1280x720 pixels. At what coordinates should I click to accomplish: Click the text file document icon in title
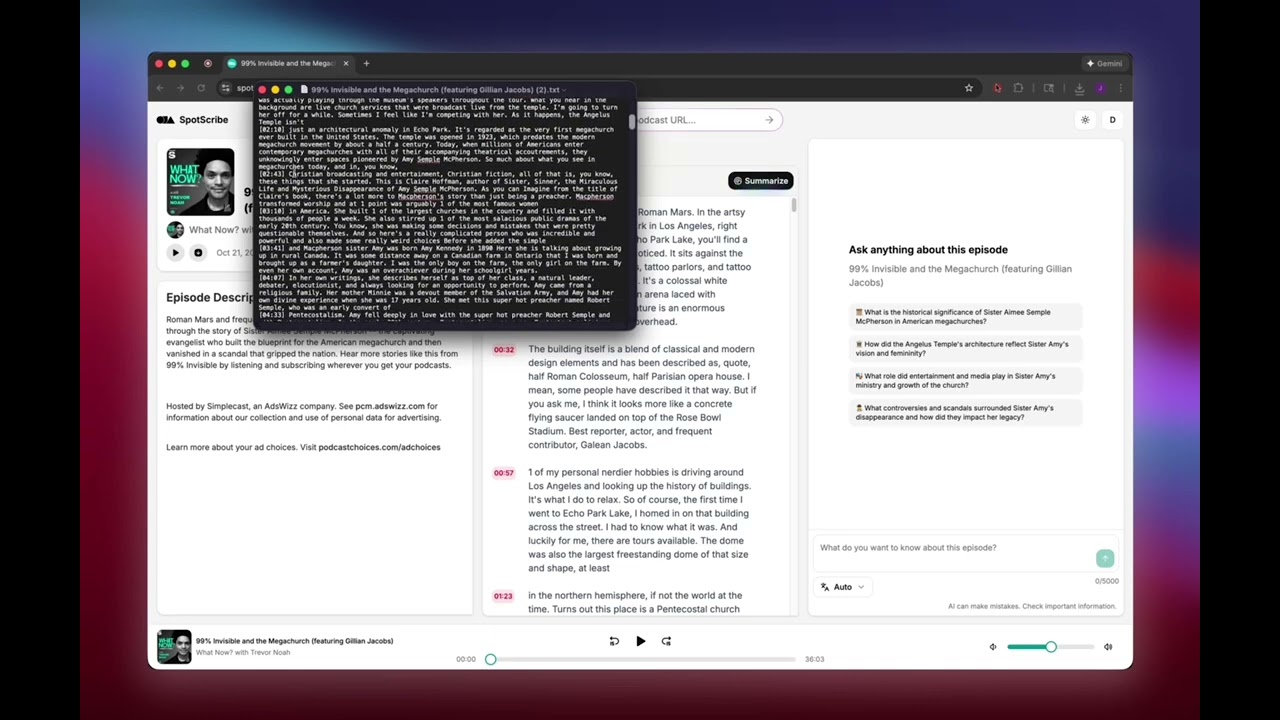tap(304, 90)
